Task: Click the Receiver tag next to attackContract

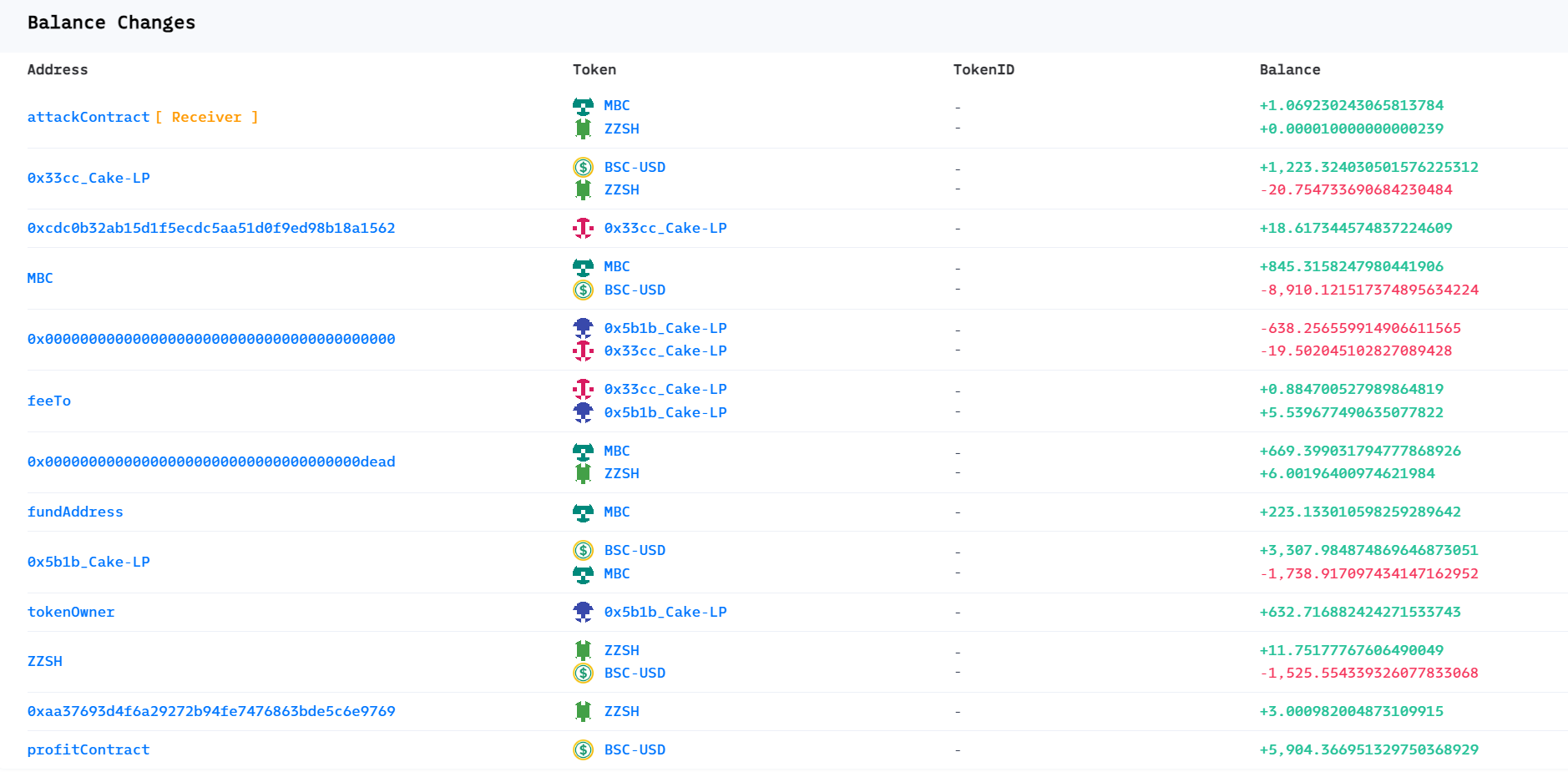Action: coord(207,117)
